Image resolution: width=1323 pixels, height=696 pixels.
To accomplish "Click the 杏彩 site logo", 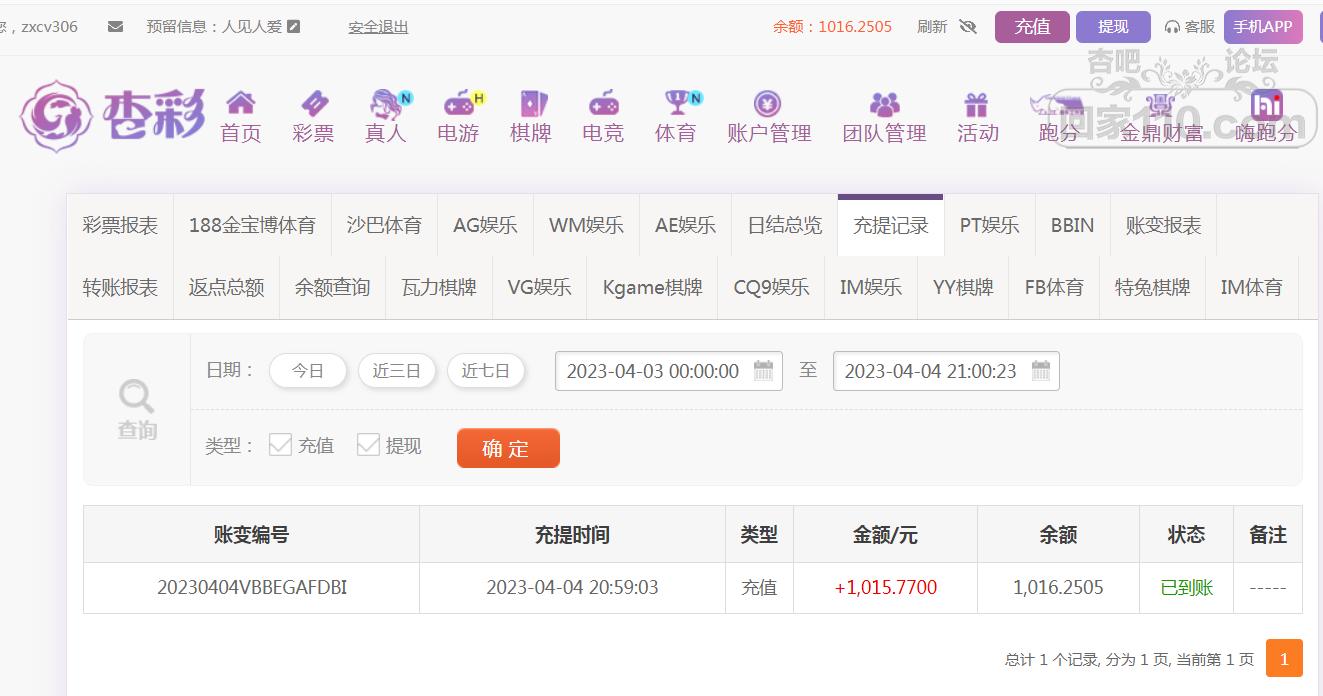I will click(x=112, y=115).
